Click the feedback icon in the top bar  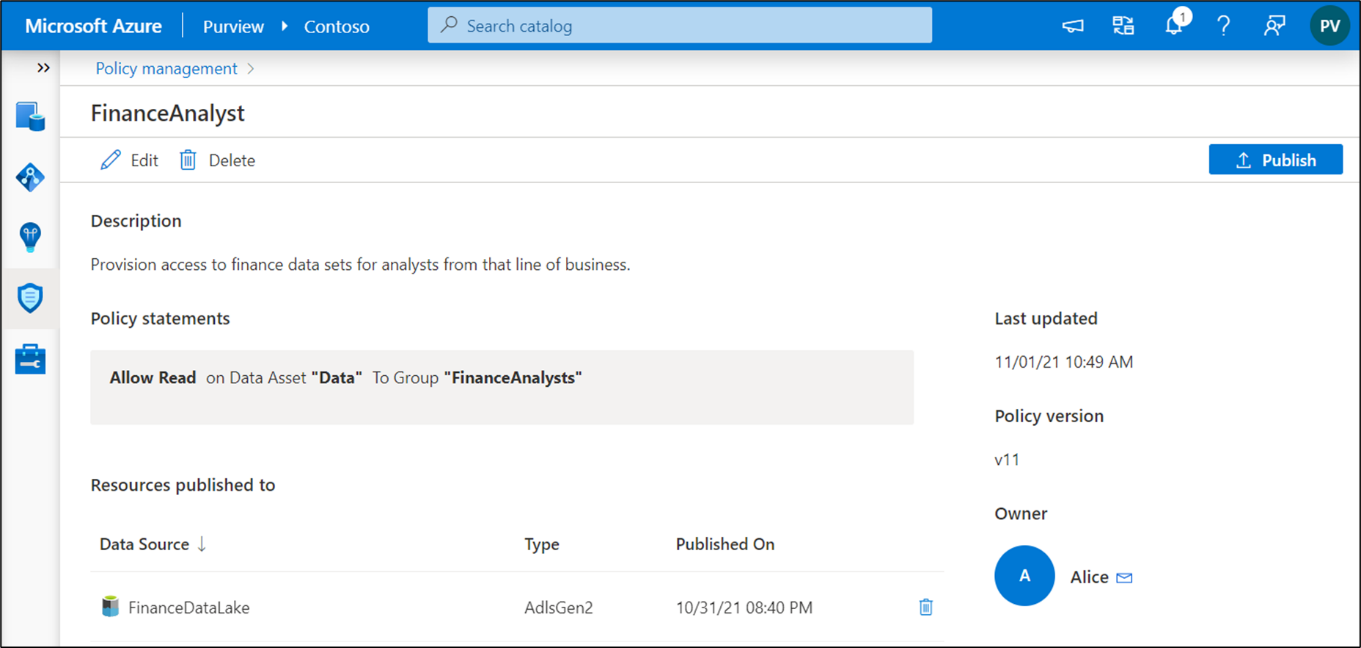pos(1274,25)
